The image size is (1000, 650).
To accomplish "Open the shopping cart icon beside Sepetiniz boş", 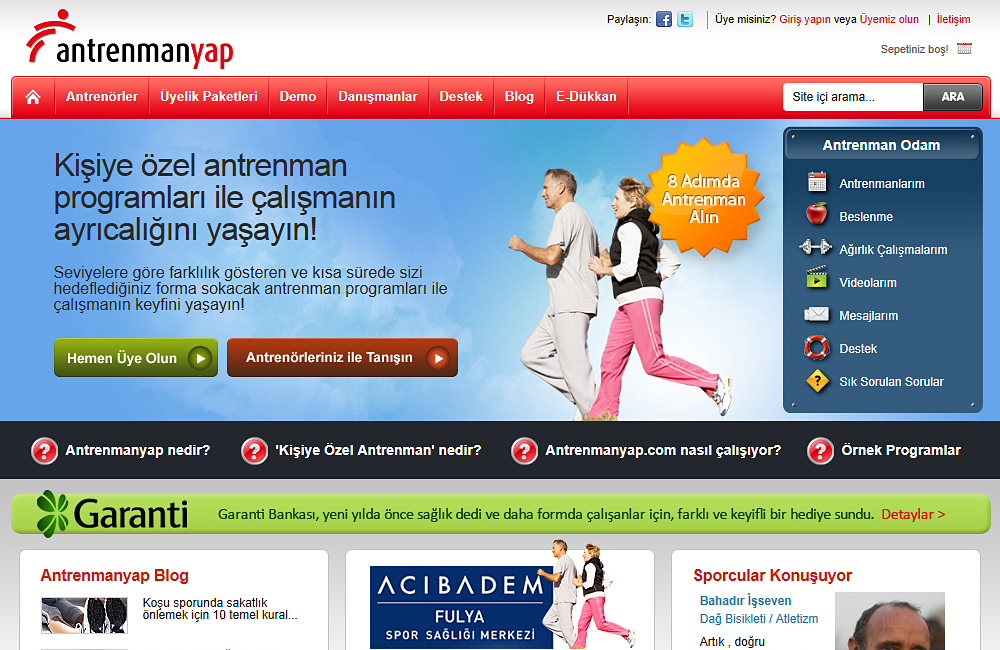I will pyautogui.click(x=964, y=48).
